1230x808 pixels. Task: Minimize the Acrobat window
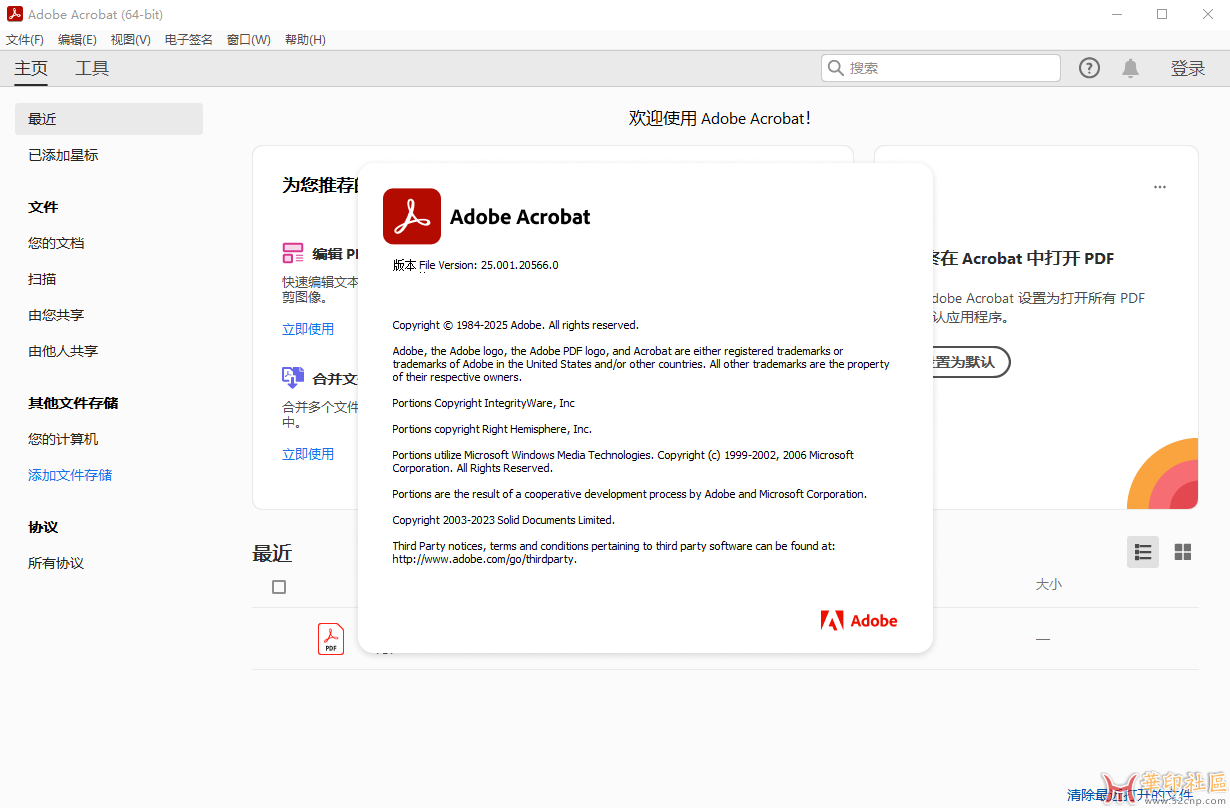(x=1116, y=14)
